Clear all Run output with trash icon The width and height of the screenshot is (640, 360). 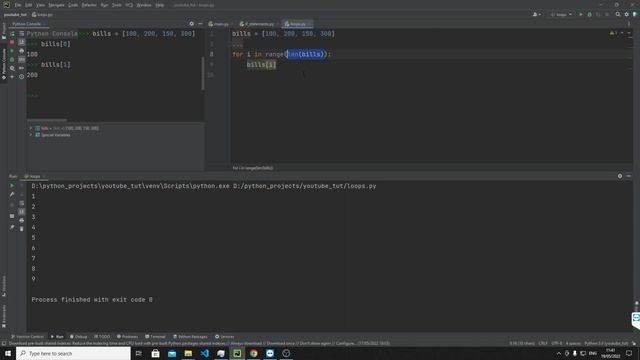(x=22, y=229)
